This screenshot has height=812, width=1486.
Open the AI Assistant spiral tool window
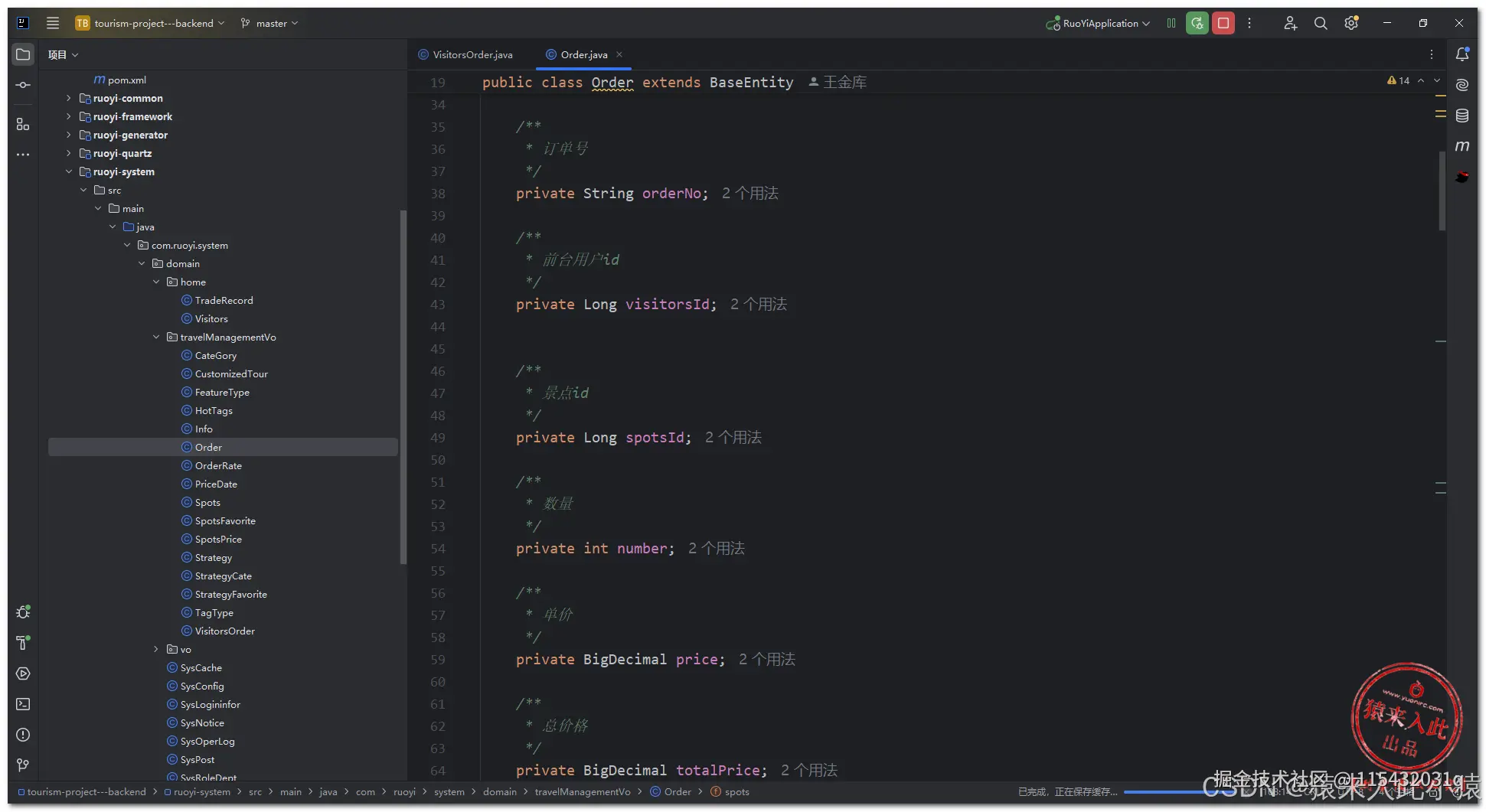coord(1462,85)
